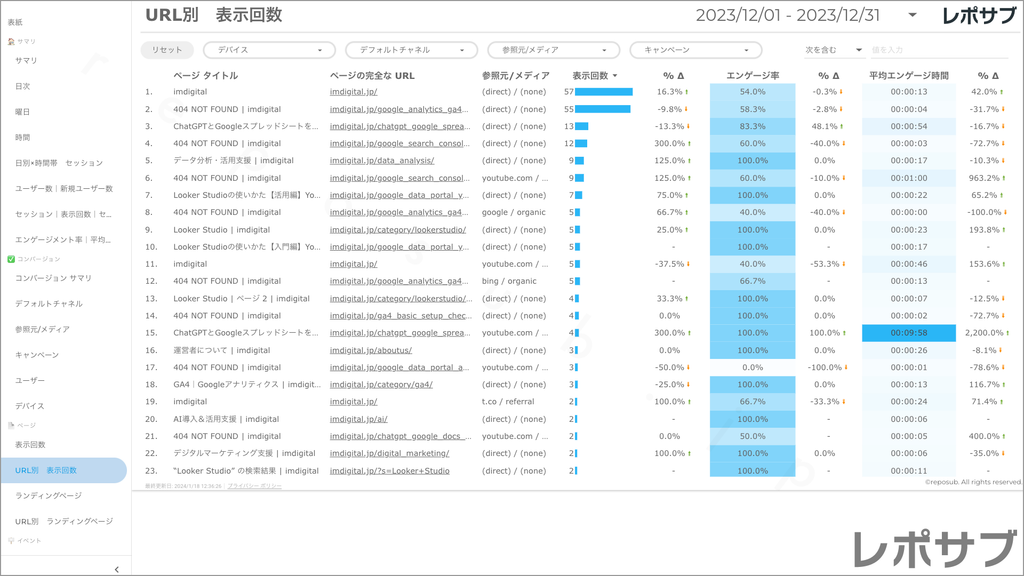Image resolution: width=1024 pixels, height=576 pixels.
Task: Click the 値を入力 search input field
Action: [x=940, y=50]
